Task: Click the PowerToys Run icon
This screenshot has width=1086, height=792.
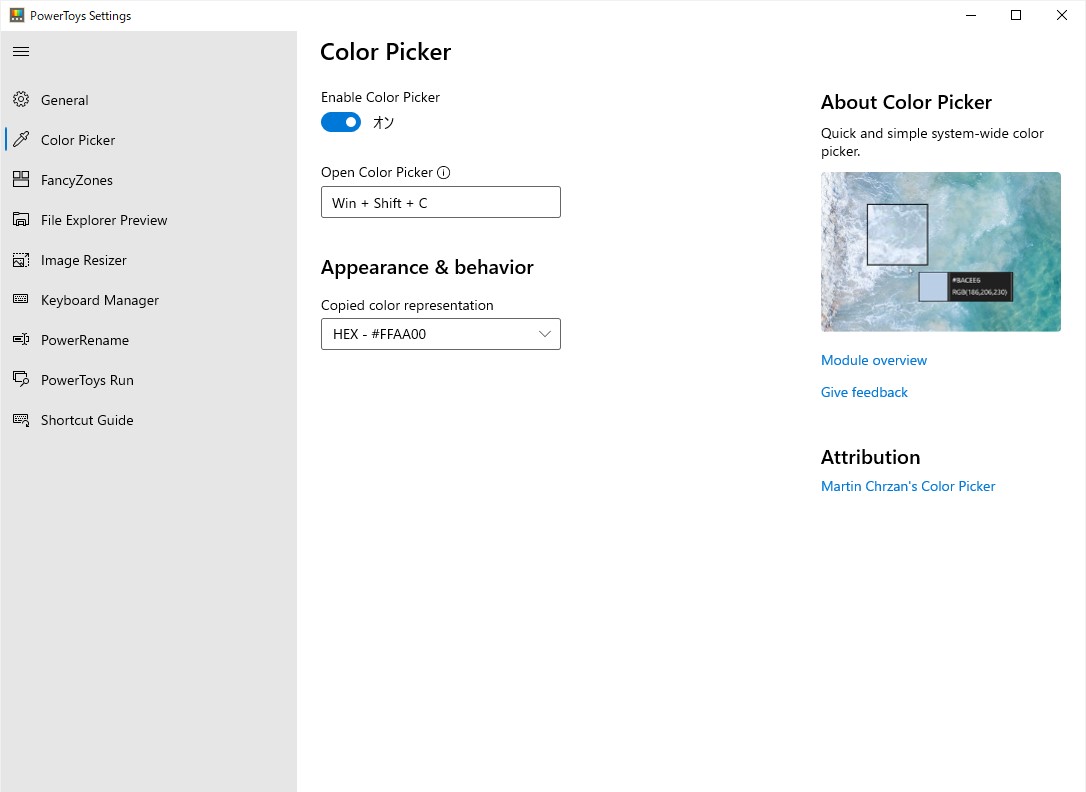Action: pyautogui.click(x=21, y=380)
